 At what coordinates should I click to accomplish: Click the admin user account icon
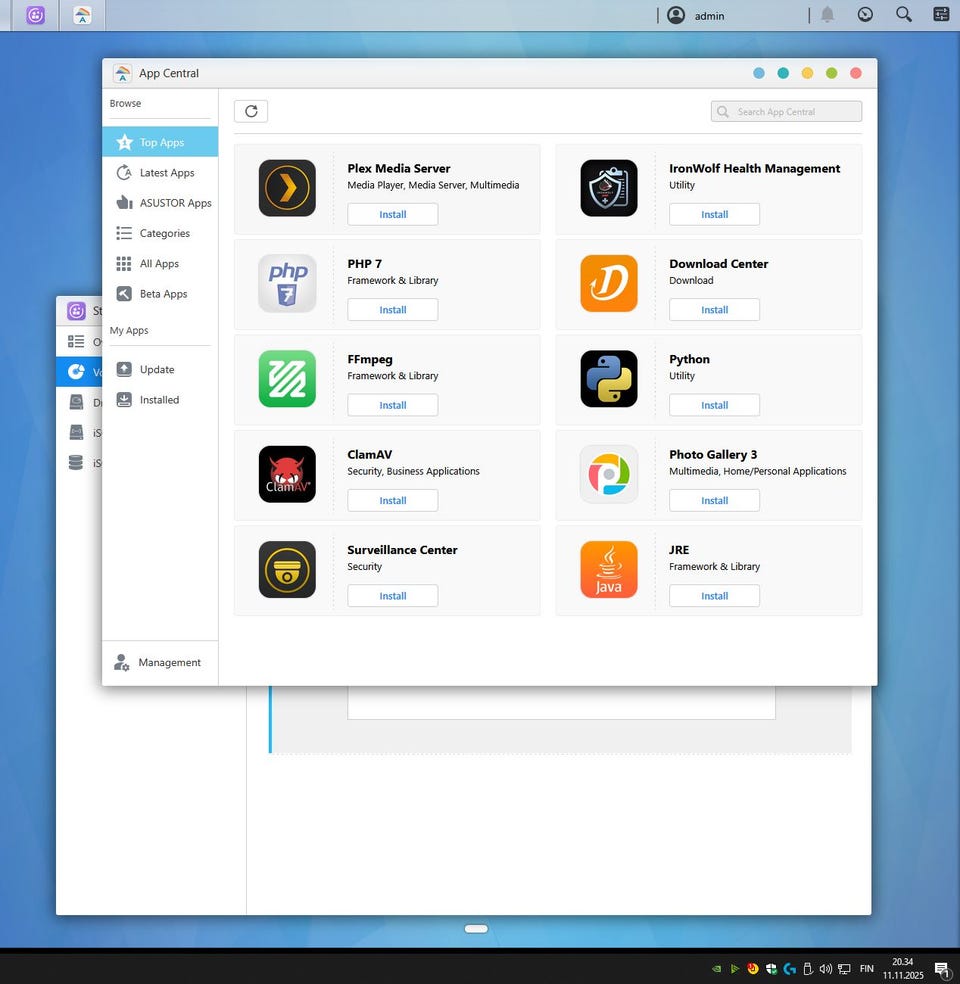point(676,15)
